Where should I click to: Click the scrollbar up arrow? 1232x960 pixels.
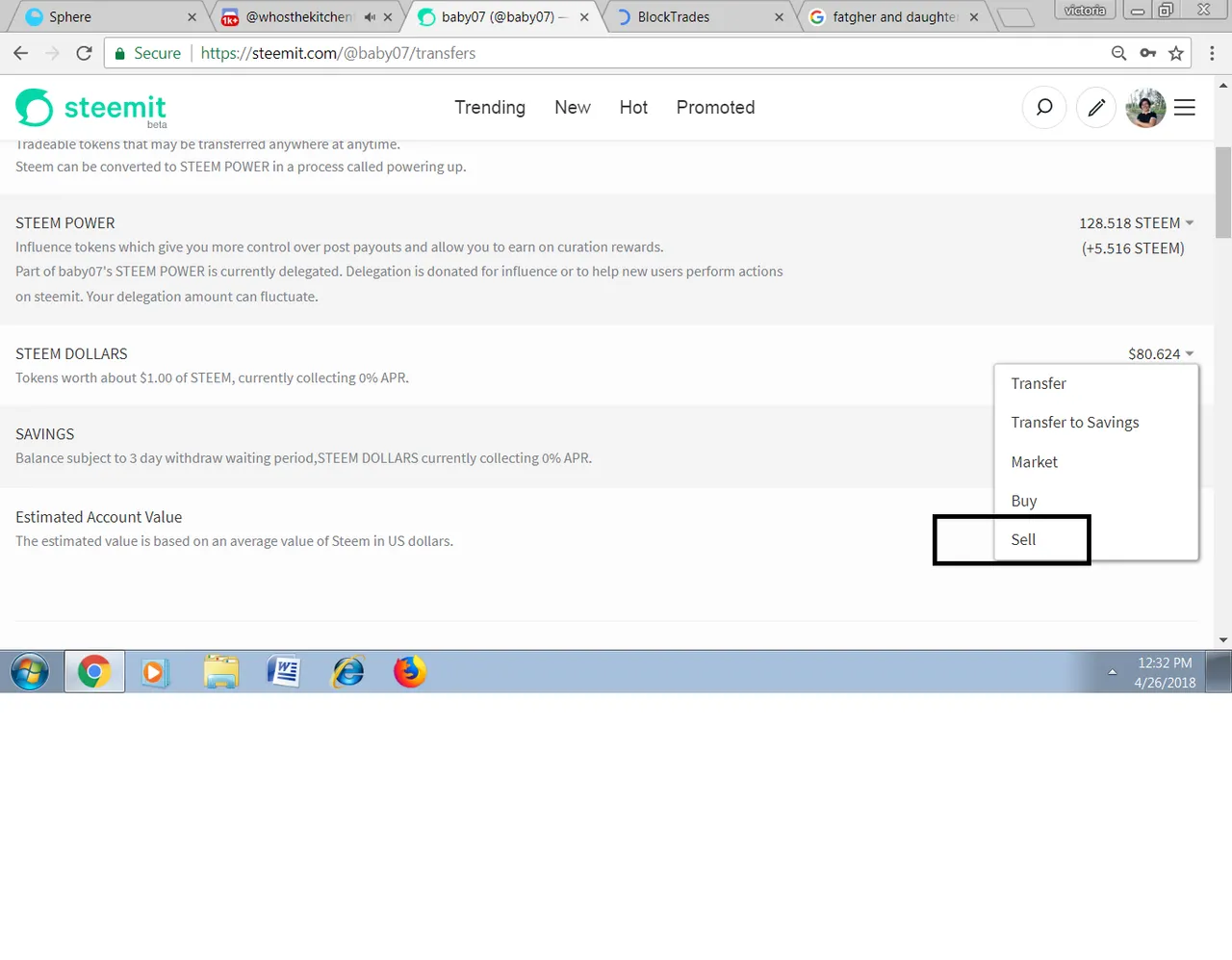tap(1223, 85)
